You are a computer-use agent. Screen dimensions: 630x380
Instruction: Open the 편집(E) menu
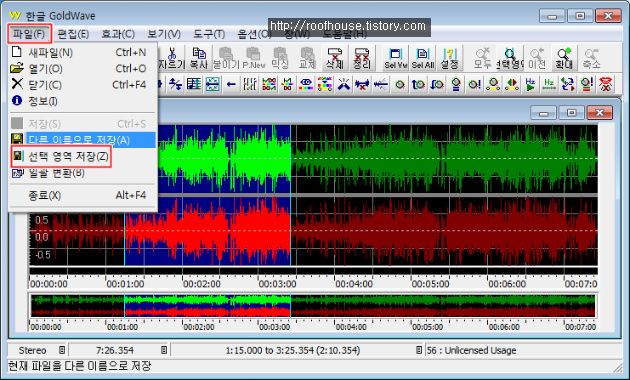click(73, 34)
